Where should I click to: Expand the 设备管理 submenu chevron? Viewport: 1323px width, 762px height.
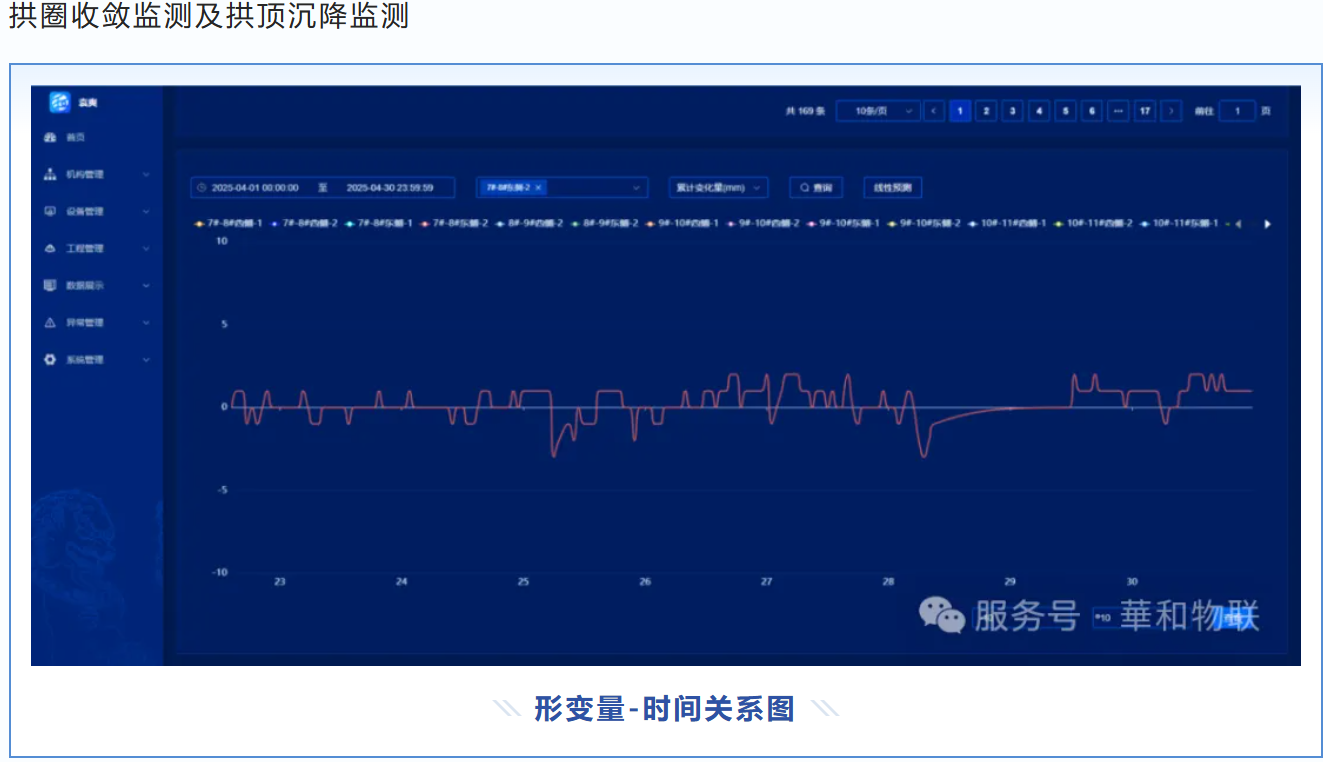point(146,211)
